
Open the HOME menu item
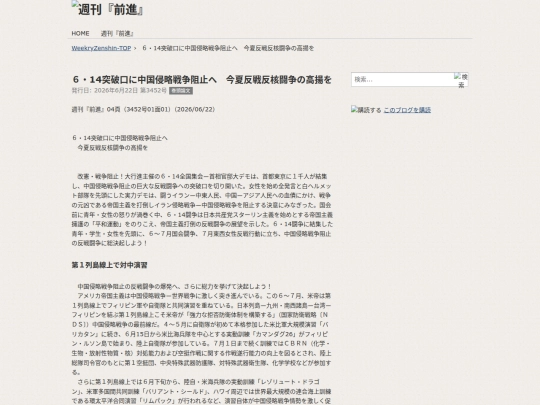pyautogui.click(x=80, y=33)
